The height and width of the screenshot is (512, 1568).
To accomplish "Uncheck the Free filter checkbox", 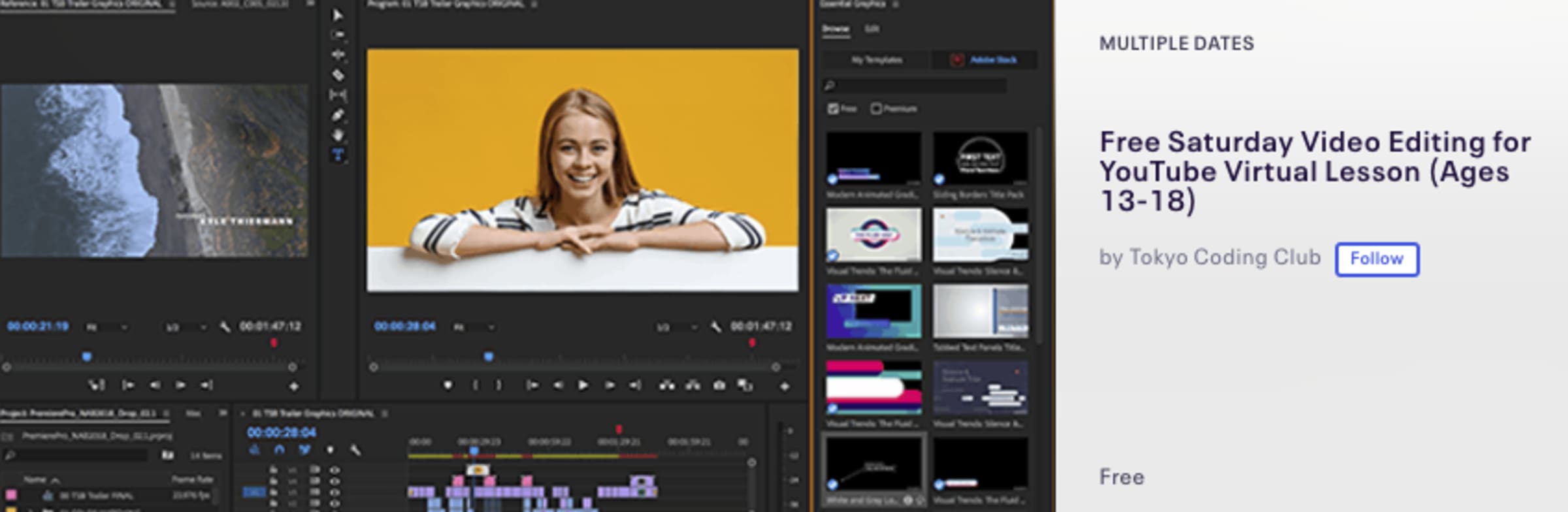I will coord(833,108).
